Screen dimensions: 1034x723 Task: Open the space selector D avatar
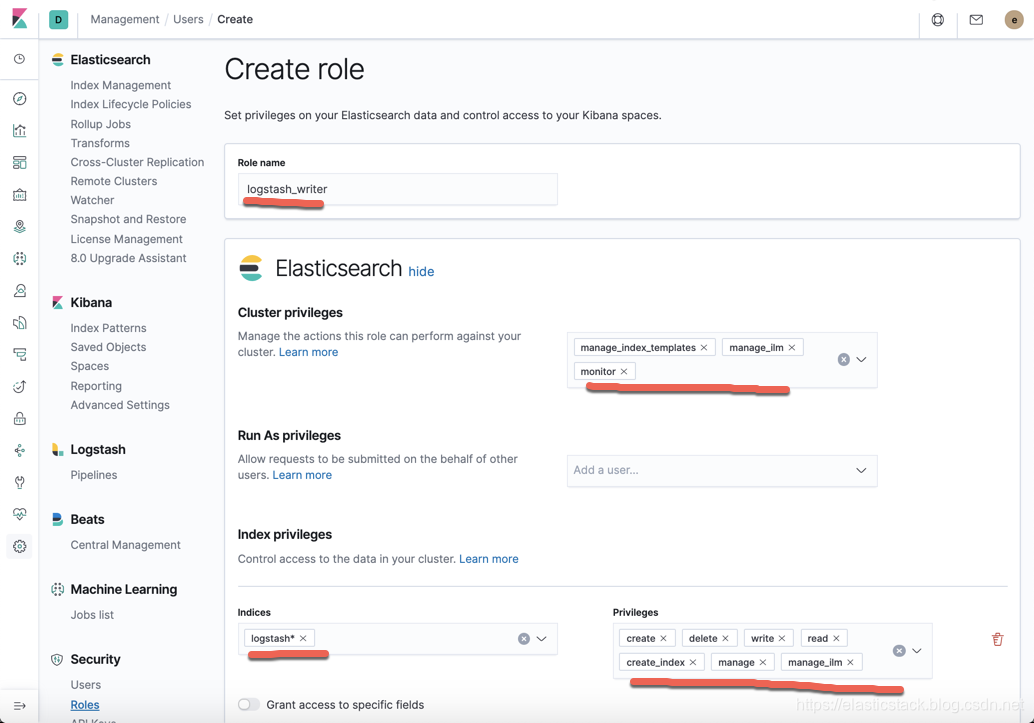(59, 19)
